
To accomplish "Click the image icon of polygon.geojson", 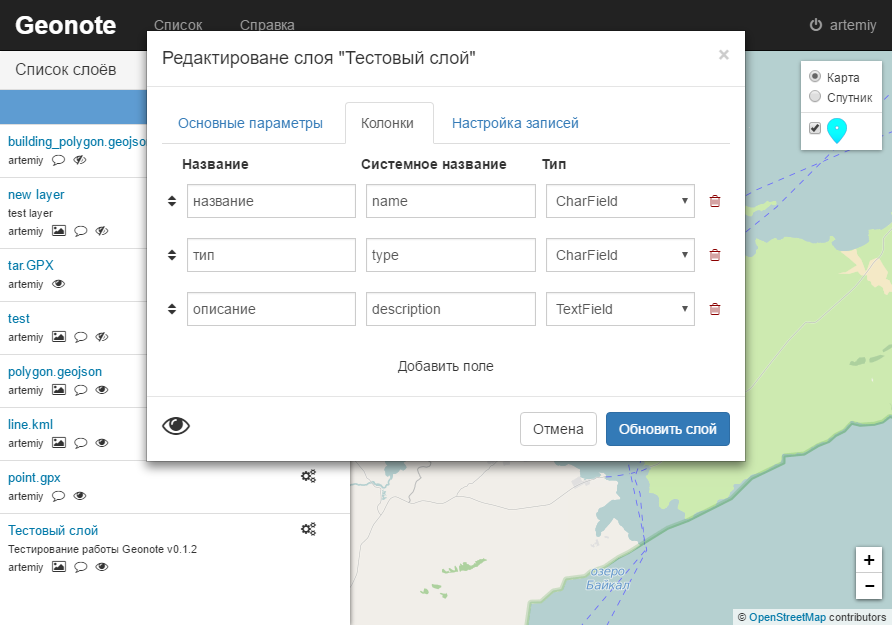I will [x=59, y=390].
